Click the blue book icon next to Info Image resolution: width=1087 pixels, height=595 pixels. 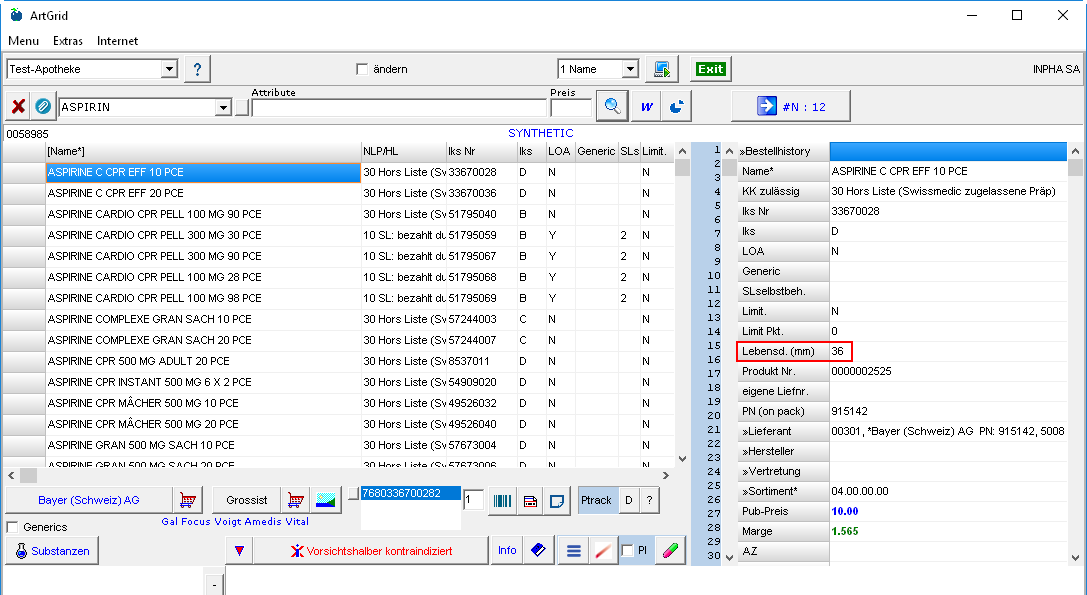(x=538, y=551)
